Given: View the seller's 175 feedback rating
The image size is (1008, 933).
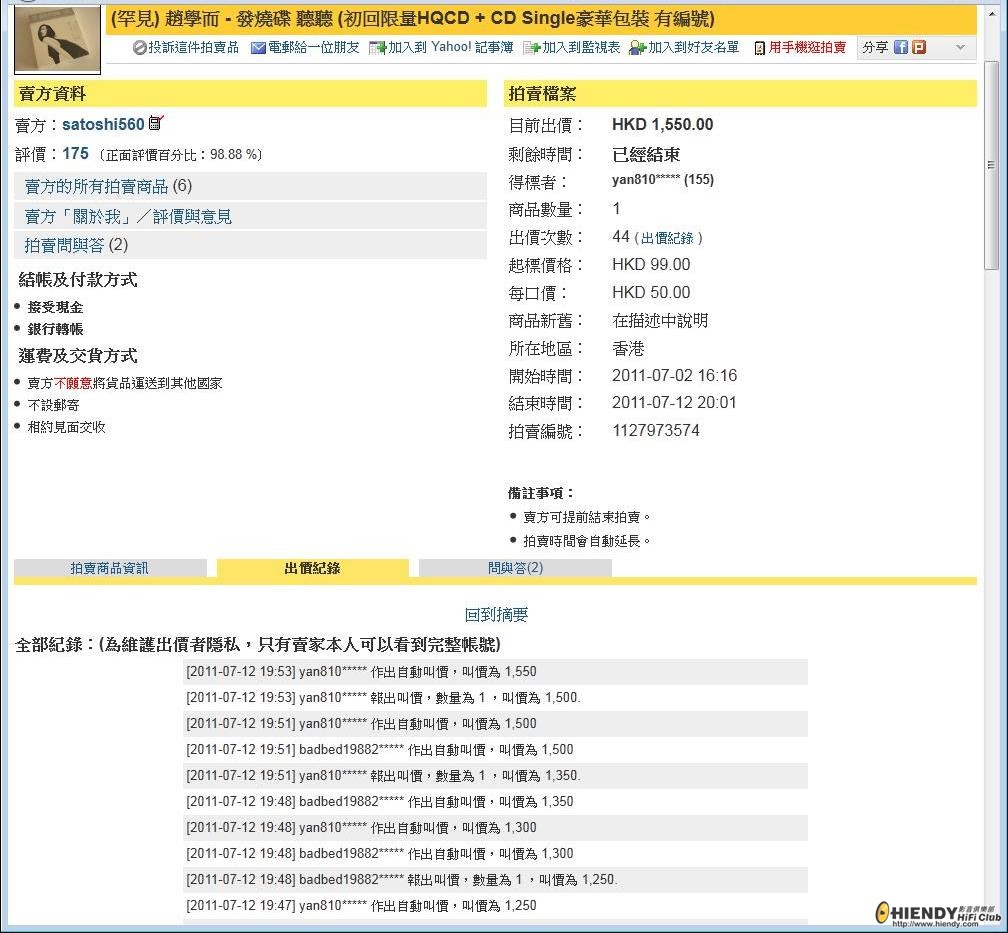Looking at the screenshot, I should 75,152.
